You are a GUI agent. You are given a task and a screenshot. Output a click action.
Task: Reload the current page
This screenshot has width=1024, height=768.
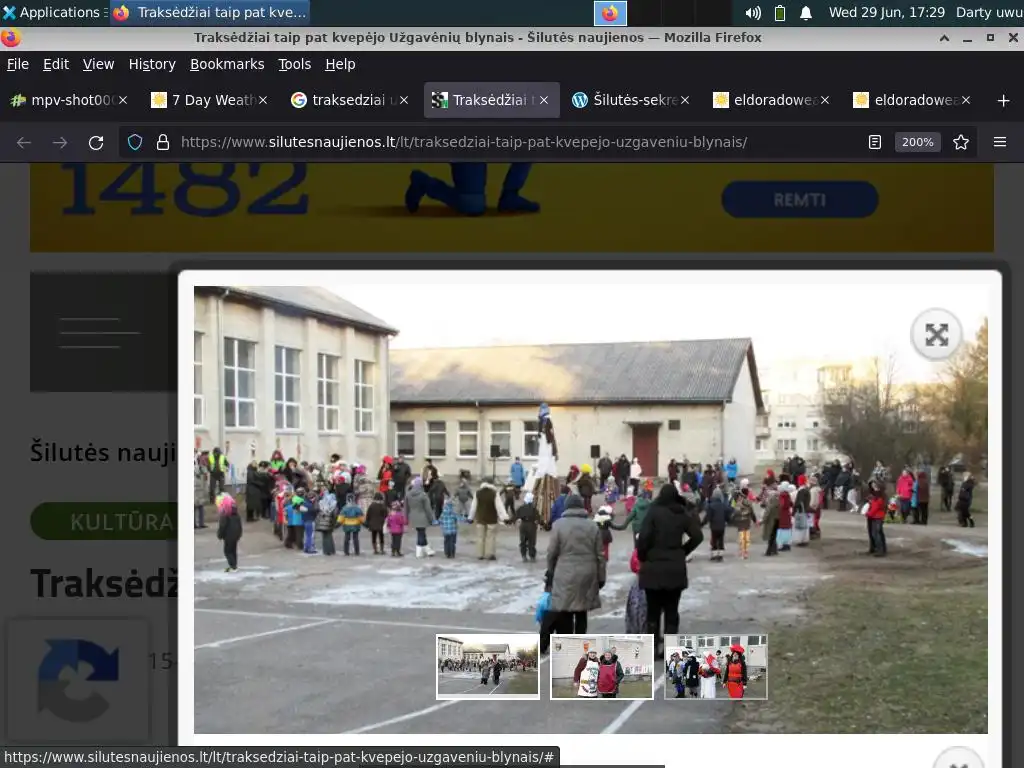point(96,142)
